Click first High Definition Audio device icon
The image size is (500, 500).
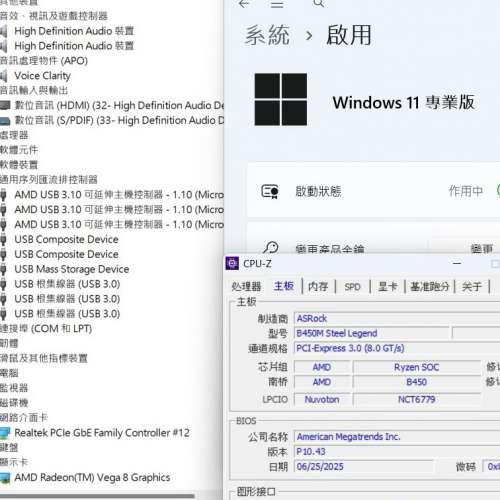3,31
